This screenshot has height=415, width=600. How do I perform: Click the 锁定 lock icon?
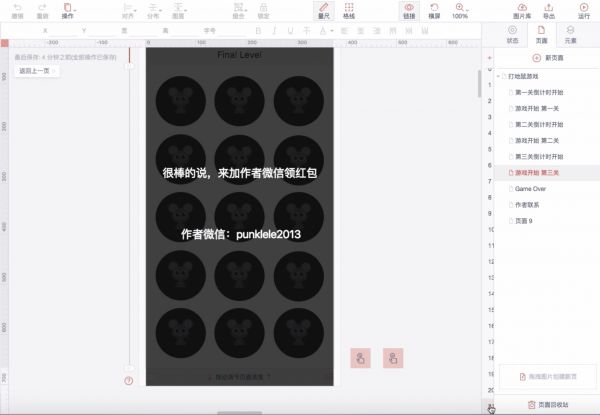(x=264, y=11)
